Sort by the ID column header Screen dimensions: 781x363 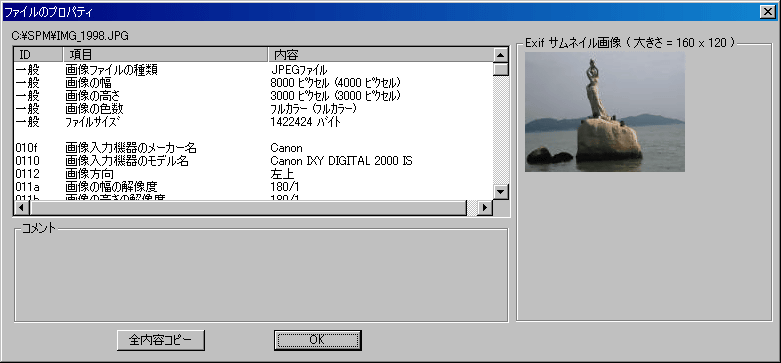(39, 54)
